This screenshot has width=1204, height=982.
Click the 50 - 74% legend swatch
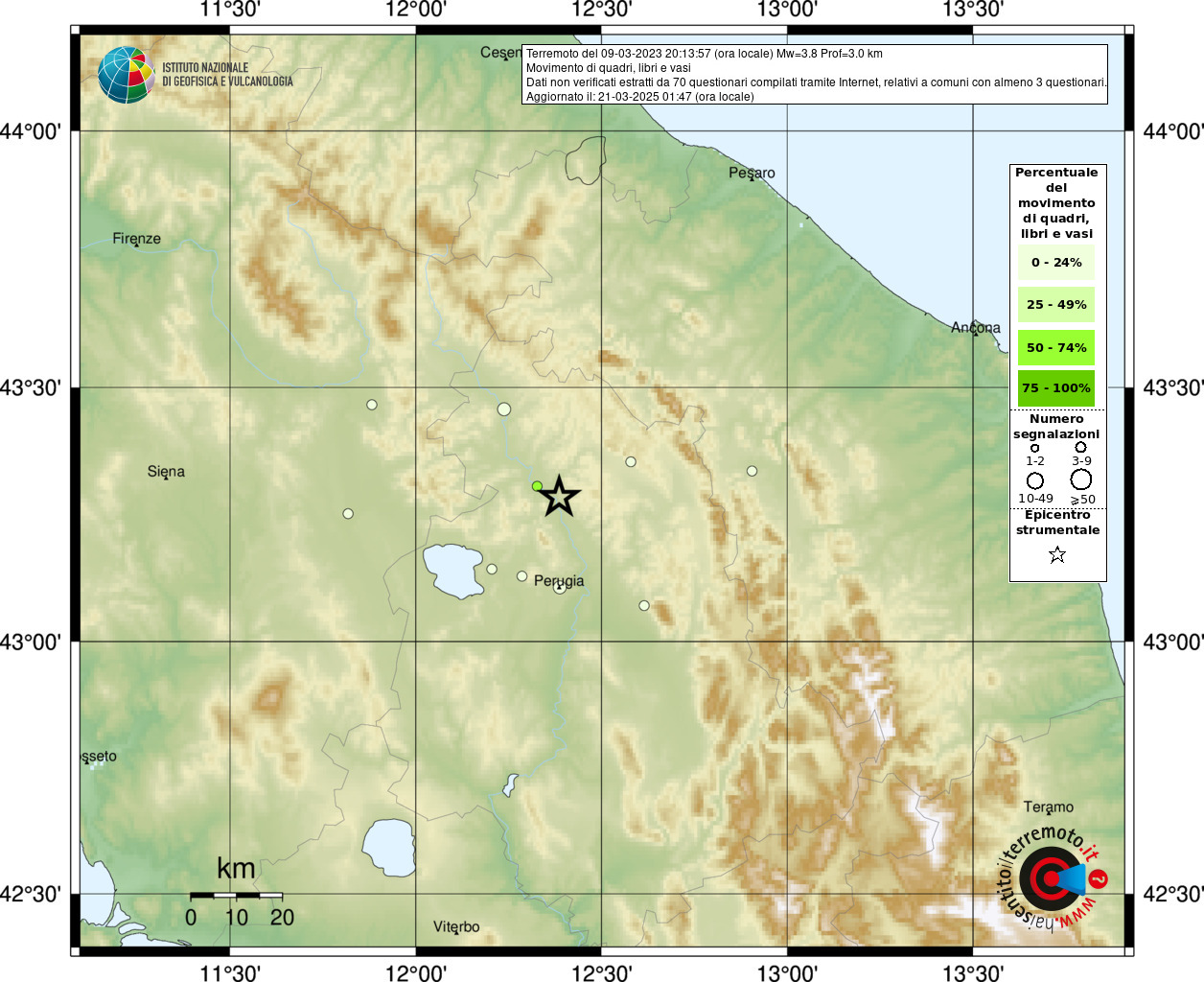[1056, 347]
